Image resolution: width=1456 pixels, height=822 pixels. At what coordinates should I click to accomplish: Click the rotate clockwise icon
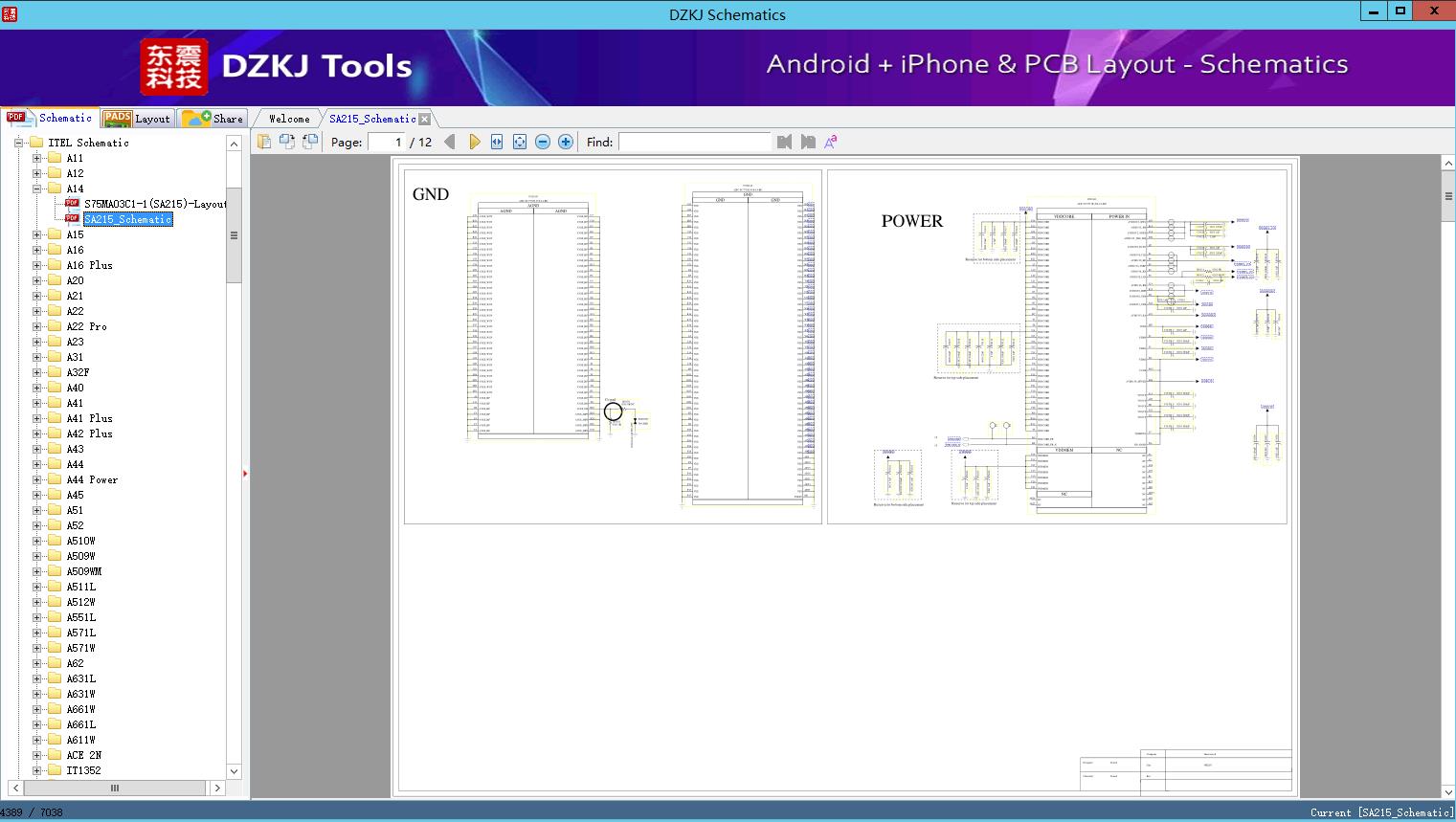(x=310, y=142)
